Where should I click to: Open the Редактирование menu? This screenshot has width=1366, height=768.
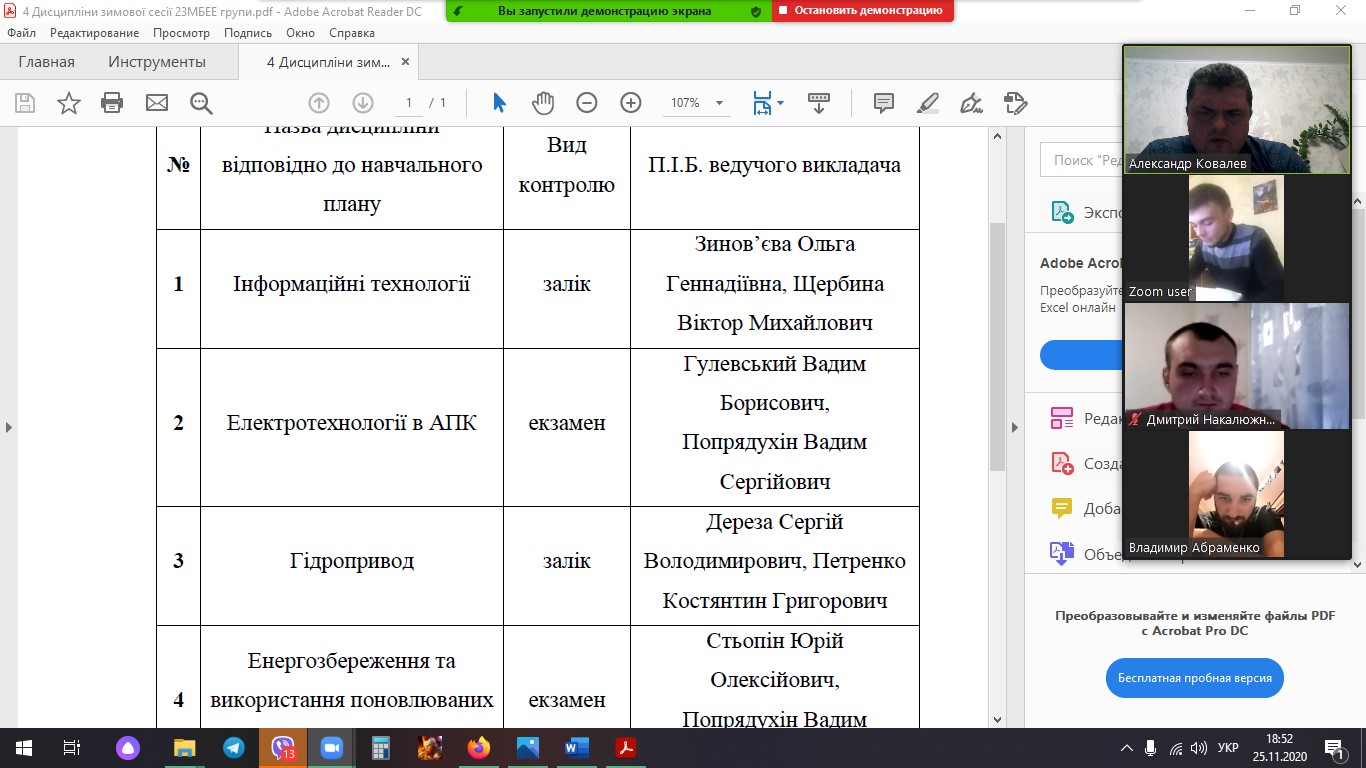coord(94,33)
